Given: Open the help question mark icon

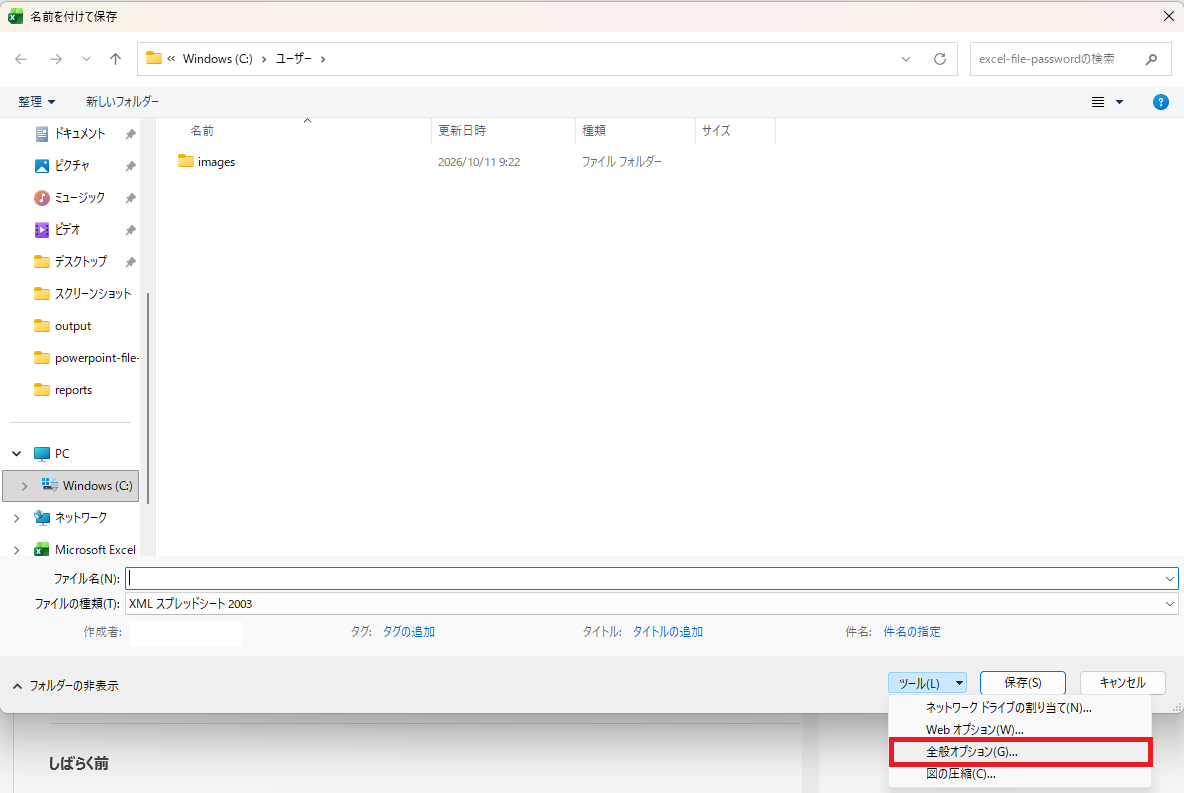Looking at the screenshot, I should 1161,102.
